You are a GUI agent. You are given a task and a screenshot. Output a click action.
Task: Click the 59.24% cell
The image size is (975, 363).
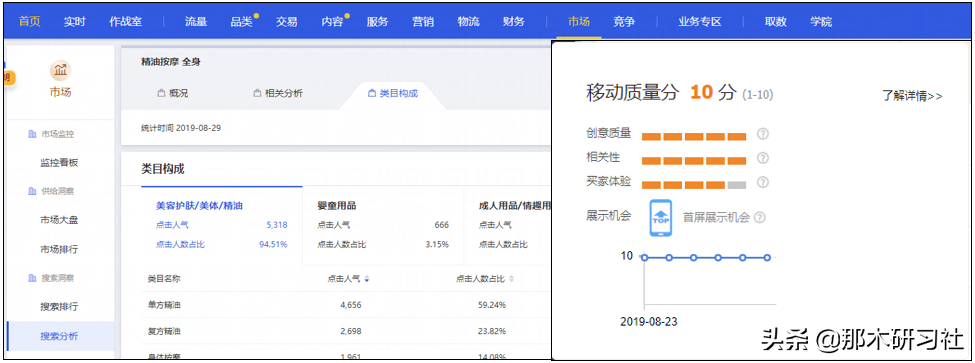[x=492, y=305]
